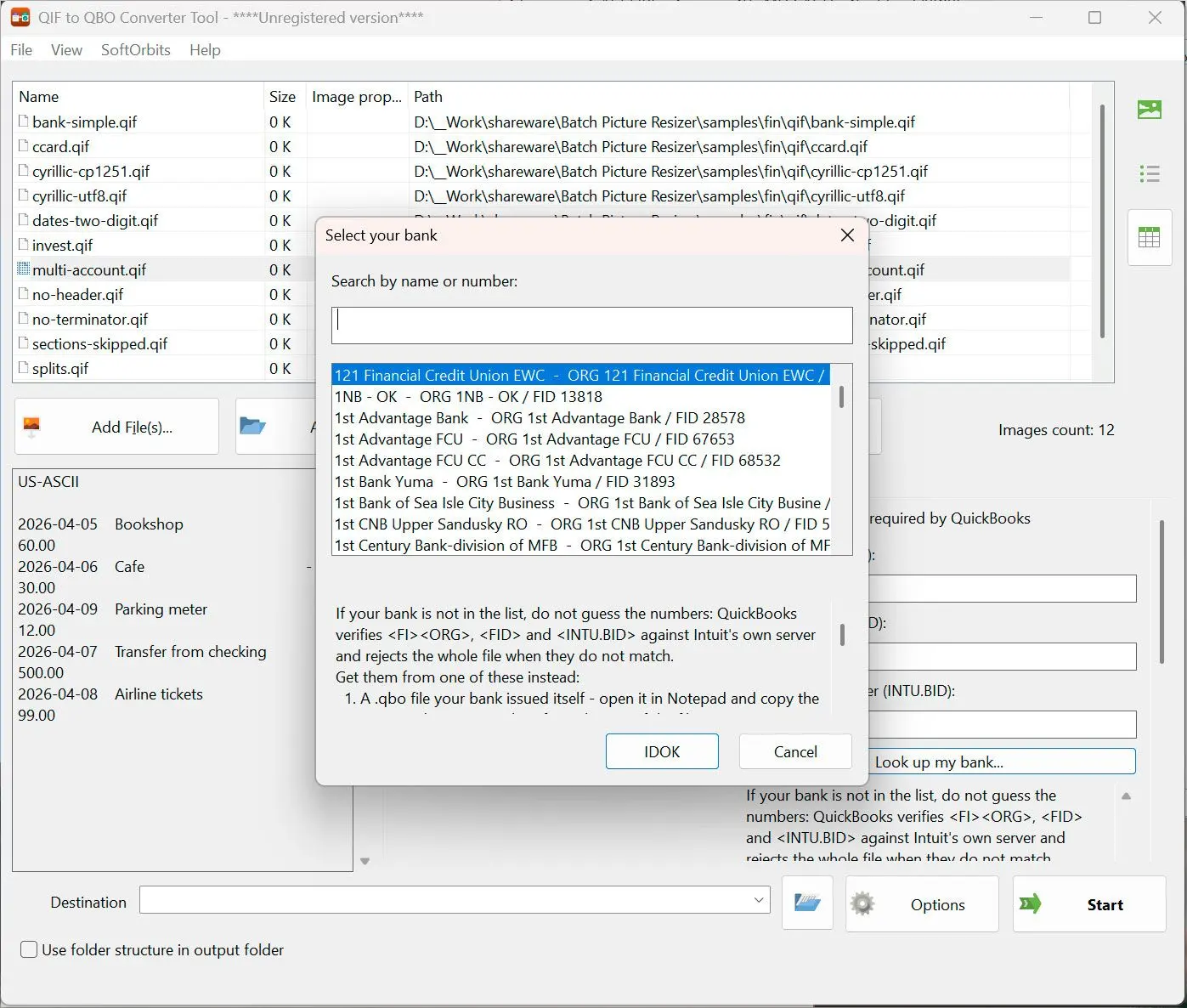
Task: Switch to details table view icon
Action: pos(1150,237)
